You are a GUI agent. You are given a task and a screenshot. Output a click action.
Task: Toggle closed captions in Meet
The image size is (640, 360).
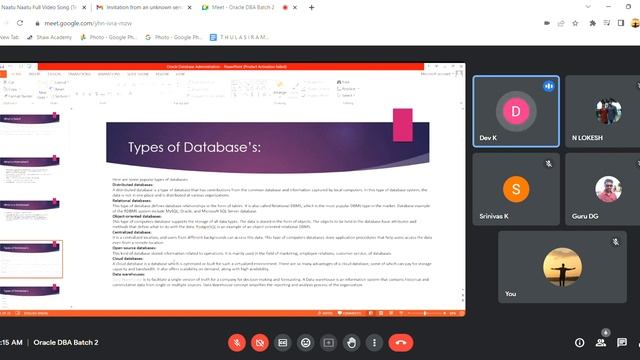click(x=282, y=343)
